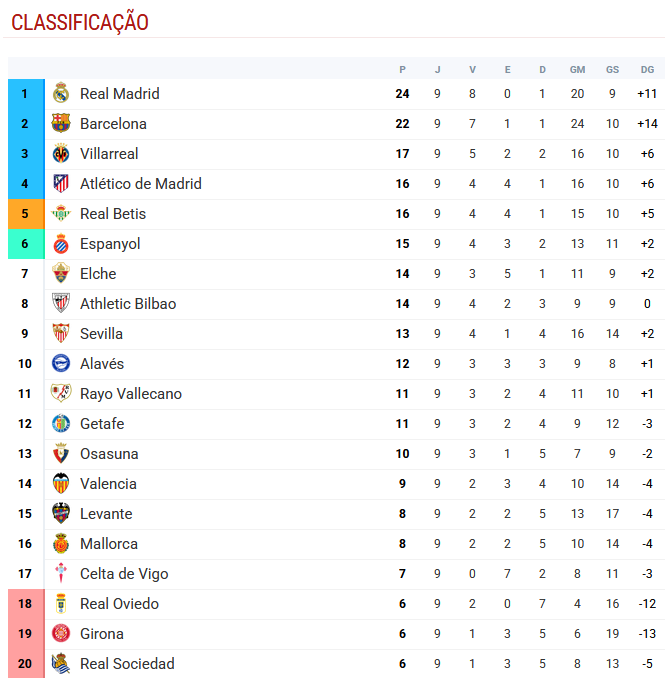Click the DG goal difference header

point(647,69)
